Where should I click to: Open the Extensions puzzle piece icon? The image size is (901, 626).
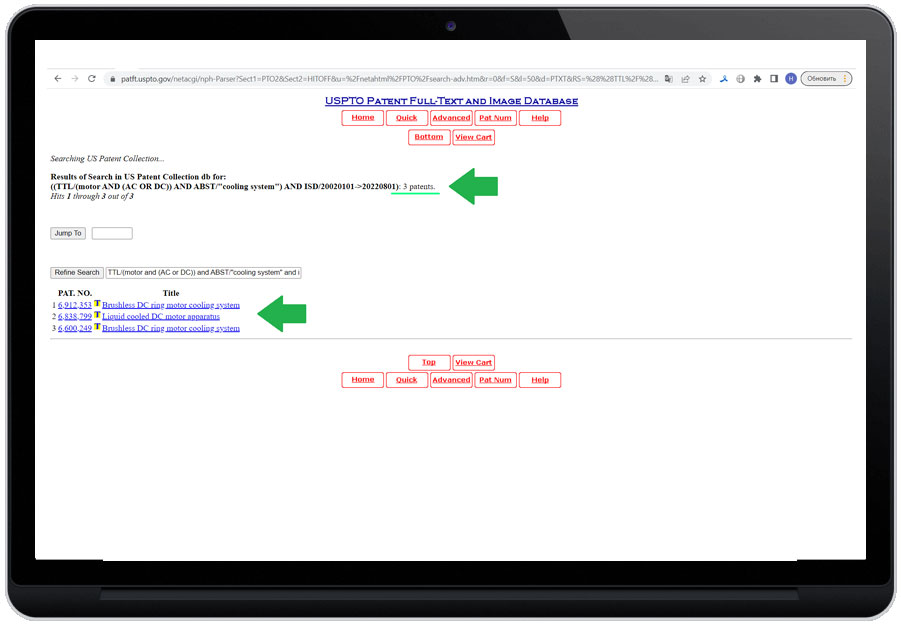click(x=757, y=79)
